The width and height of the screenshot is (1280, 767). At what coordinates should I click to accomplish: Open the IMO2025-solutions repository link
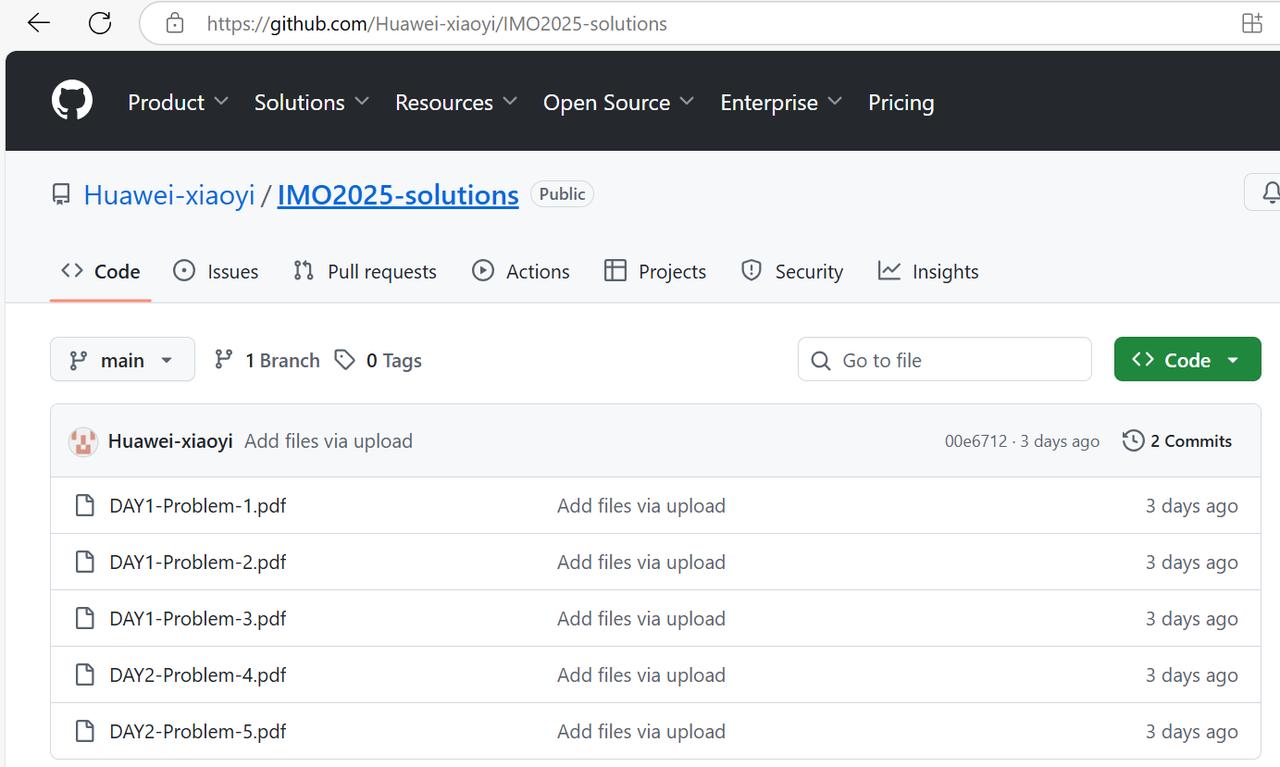tap(398, 194)
